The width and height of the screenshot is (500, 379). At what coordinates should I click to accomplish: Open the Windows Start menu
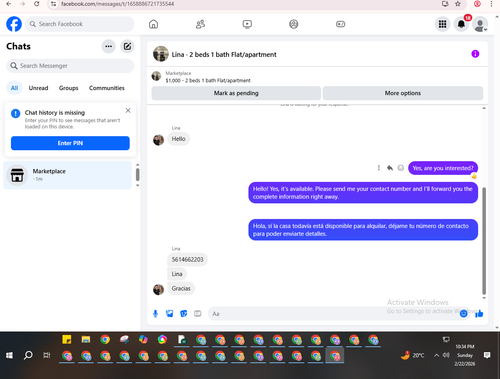pyautogui.click(x=9, y=355)
